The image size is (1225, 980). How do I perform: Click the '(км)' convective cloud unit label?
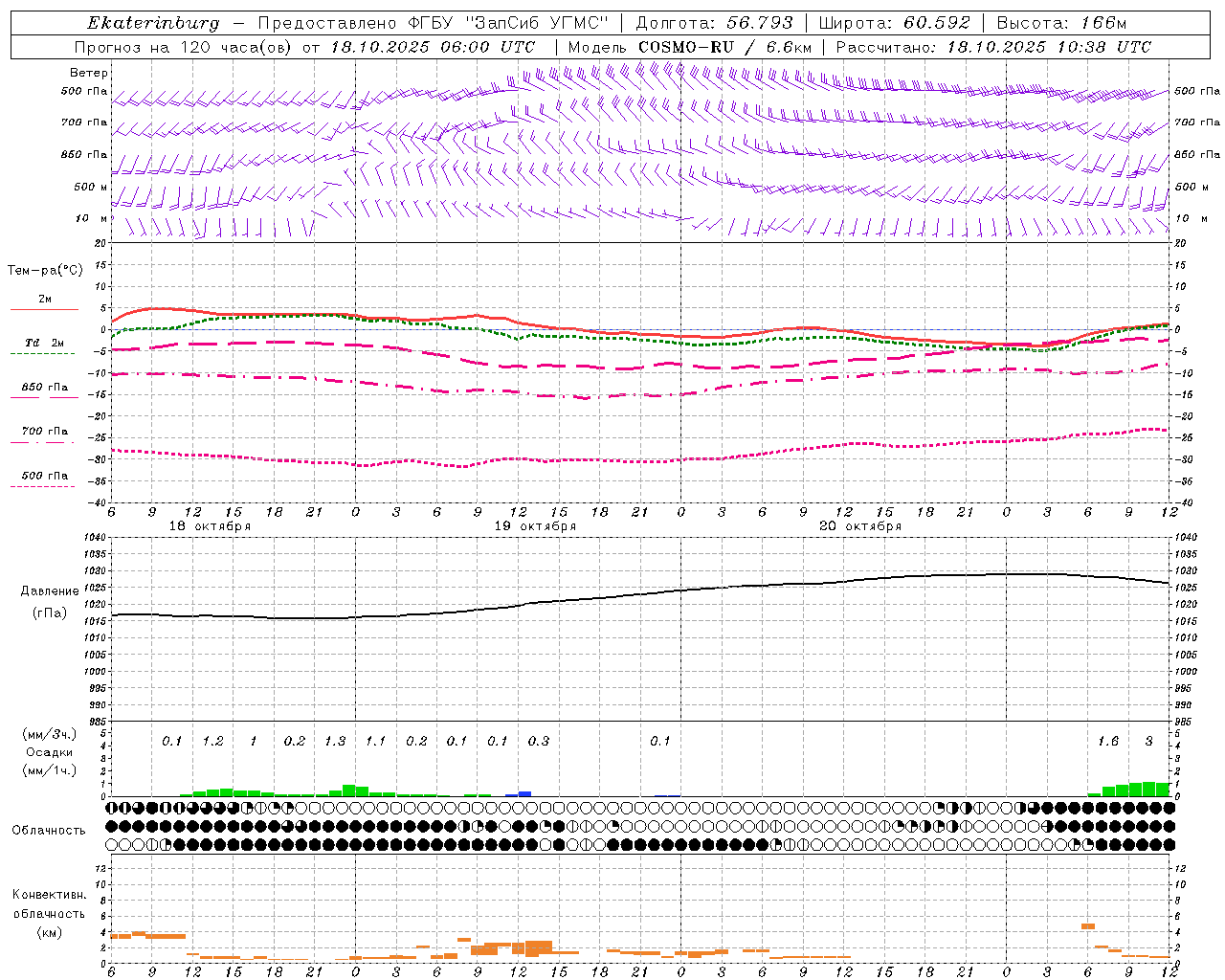50,933
